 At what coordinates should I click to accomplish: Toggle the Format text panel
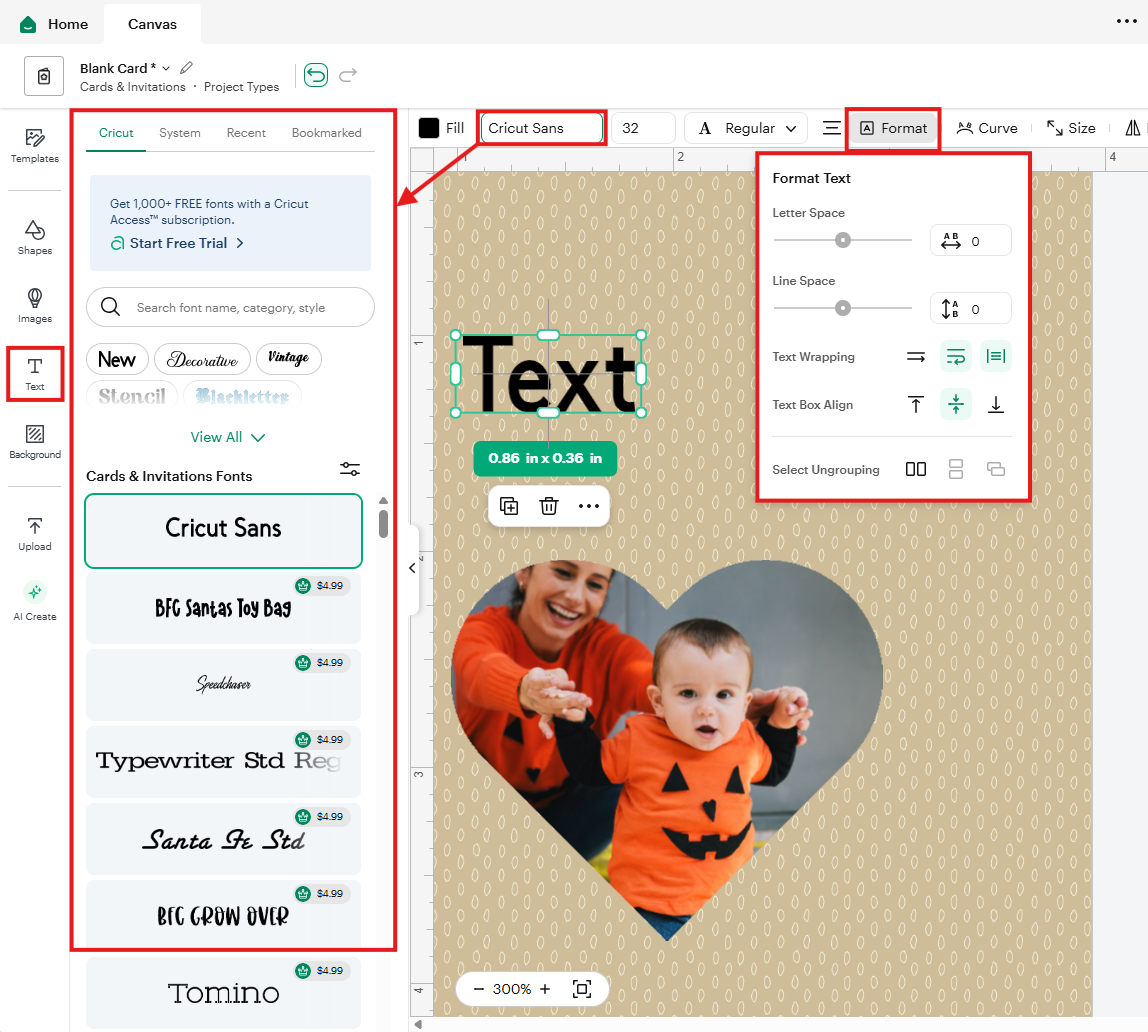[893, 128]
